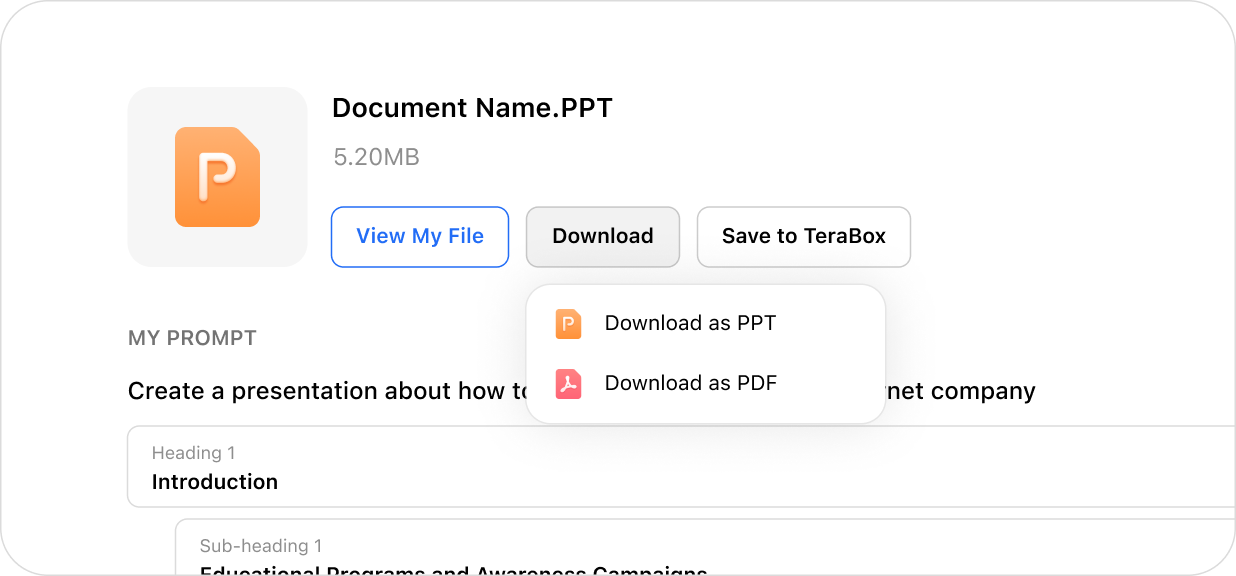Click the 5.20MB file size text
This screenshot has height=576, width=1236.
[376, 157]
